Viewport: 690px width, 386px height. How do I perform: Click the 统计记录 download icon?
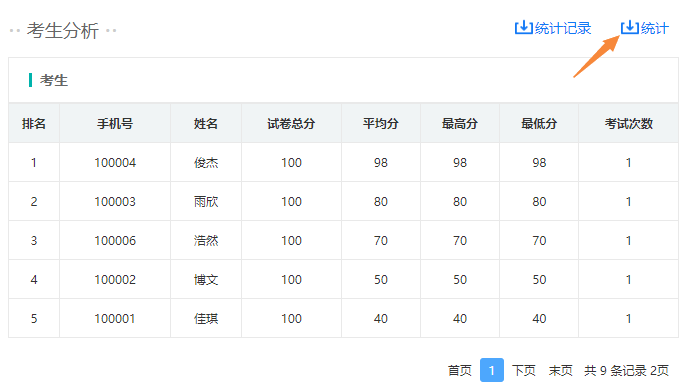coord(524,28)
